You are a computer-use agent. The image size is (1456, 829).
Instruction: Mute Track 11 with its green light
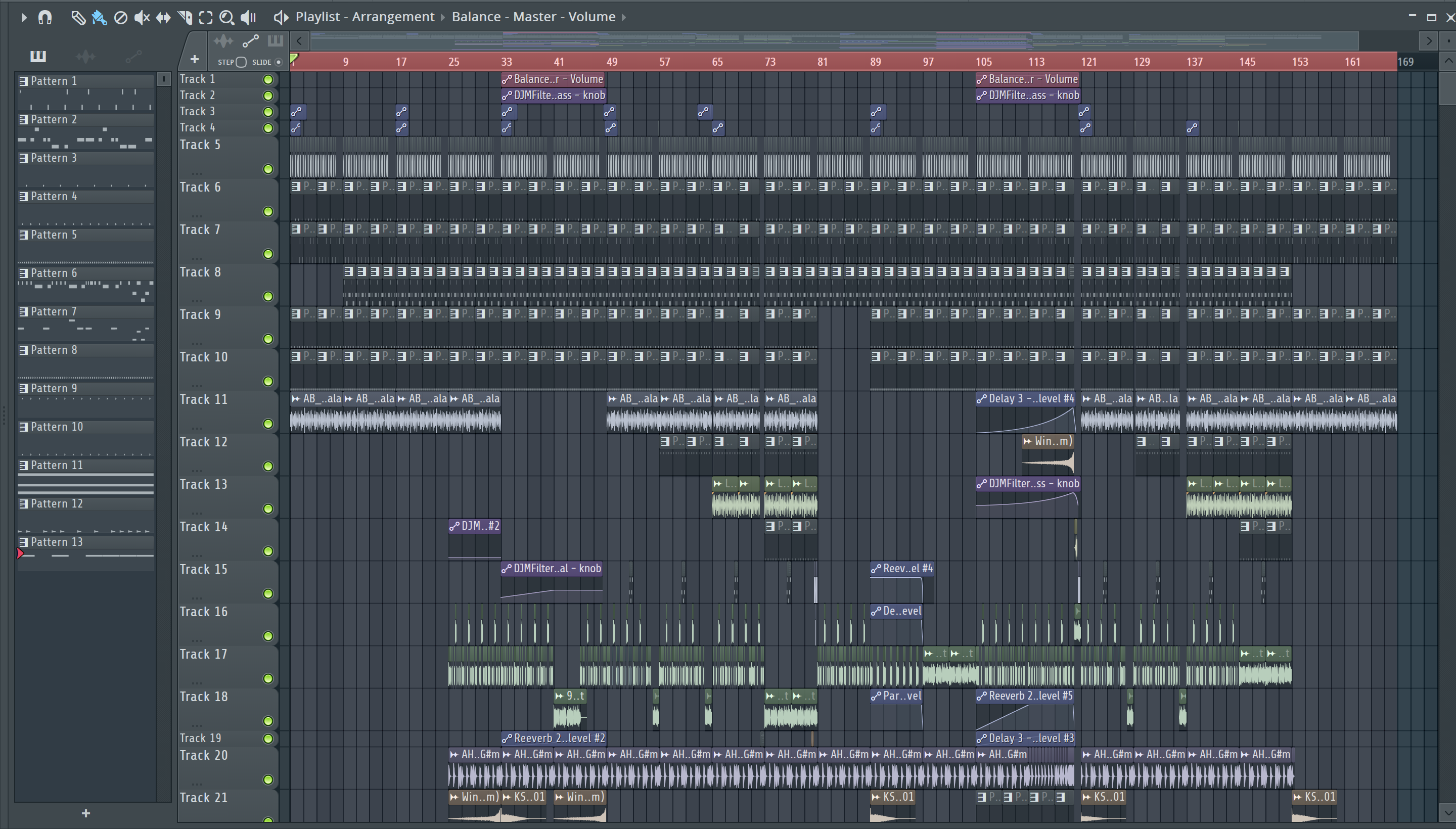(267, 424)
